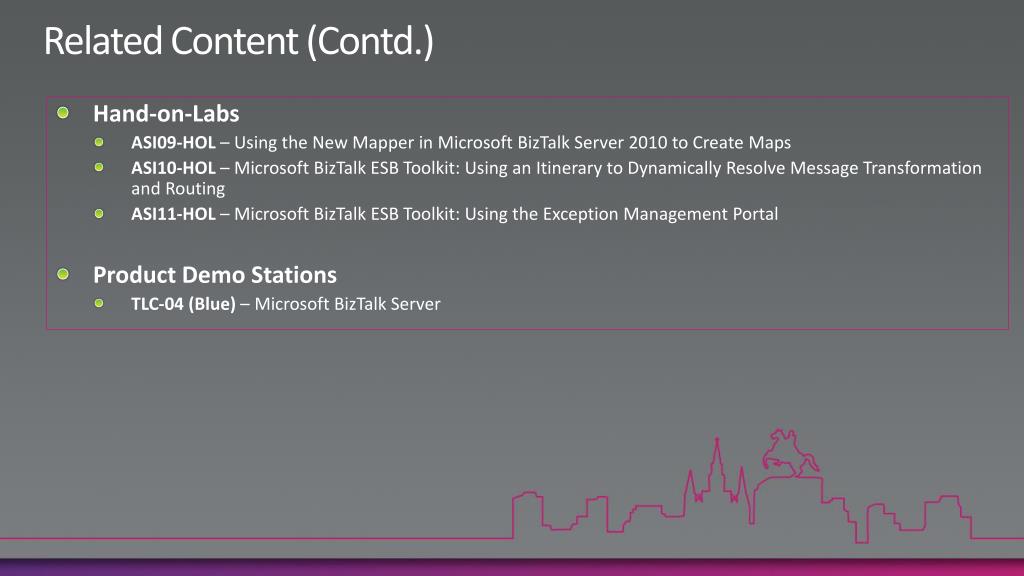Viewport: 1024px width, 576px height.
Task: Select the slide title 'Related Content (Contd.)'
Action: [x=238, y=42]
